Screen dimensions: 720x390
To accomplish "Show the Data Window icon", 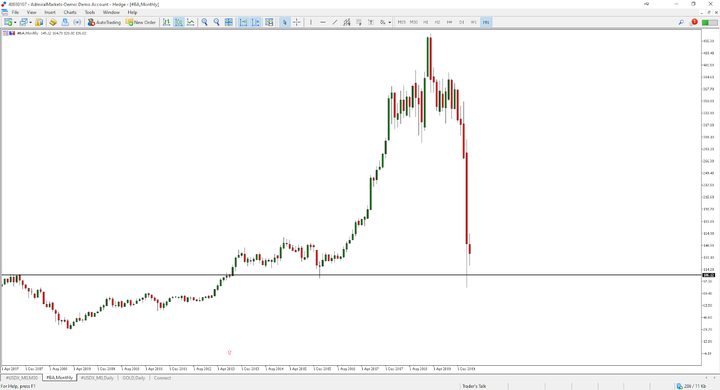I will click(x=53, y=22).
